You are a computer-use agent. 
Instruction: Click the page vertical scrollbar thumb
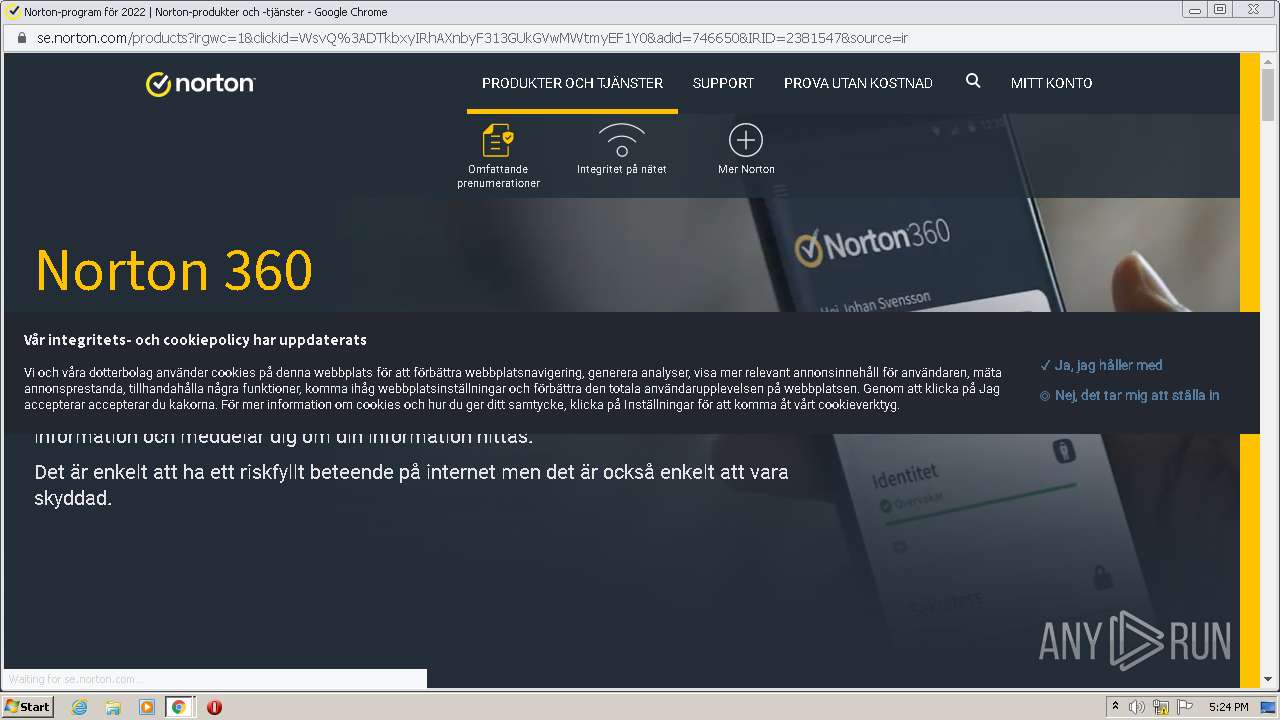tap(1268, 95)
